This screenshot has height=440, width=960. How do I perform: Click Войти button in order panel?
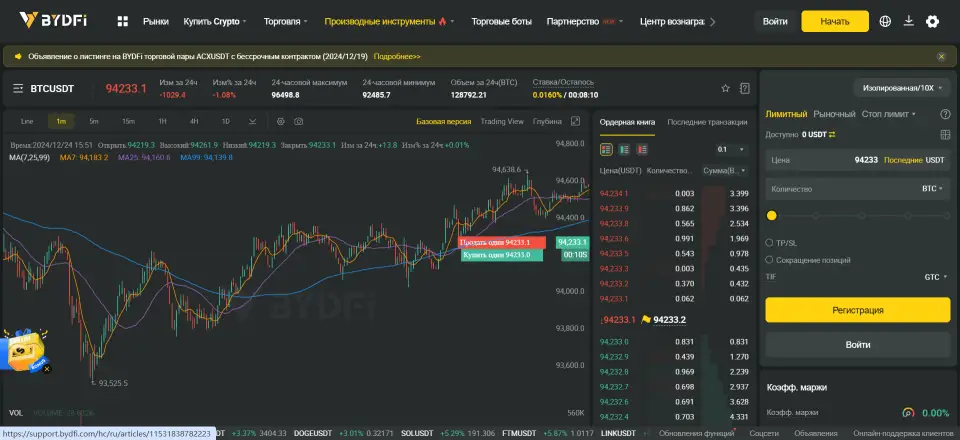pyautogui.click(x=858, y=345)
